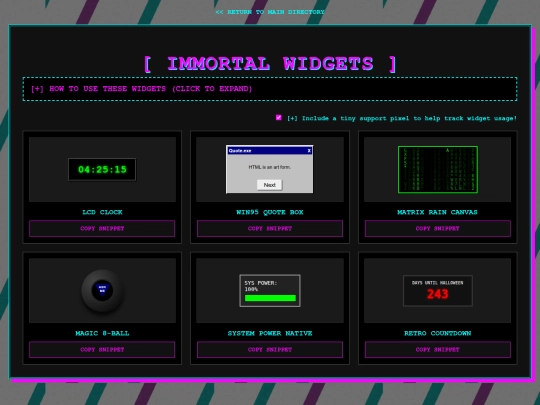Click the support pixel checkbox label text
The width and height of the screenshot is (540, 405).
[402, 118]
